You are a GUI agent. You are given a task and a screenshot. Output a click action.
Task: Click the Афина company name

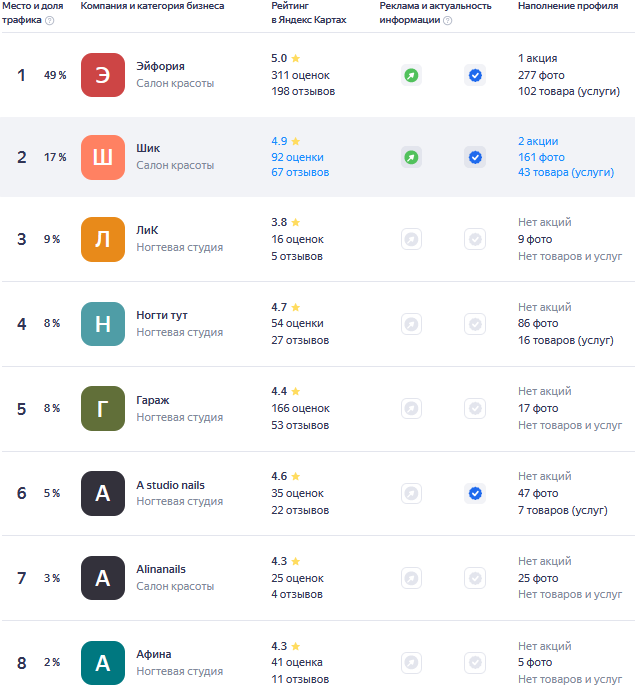point(153,654)
